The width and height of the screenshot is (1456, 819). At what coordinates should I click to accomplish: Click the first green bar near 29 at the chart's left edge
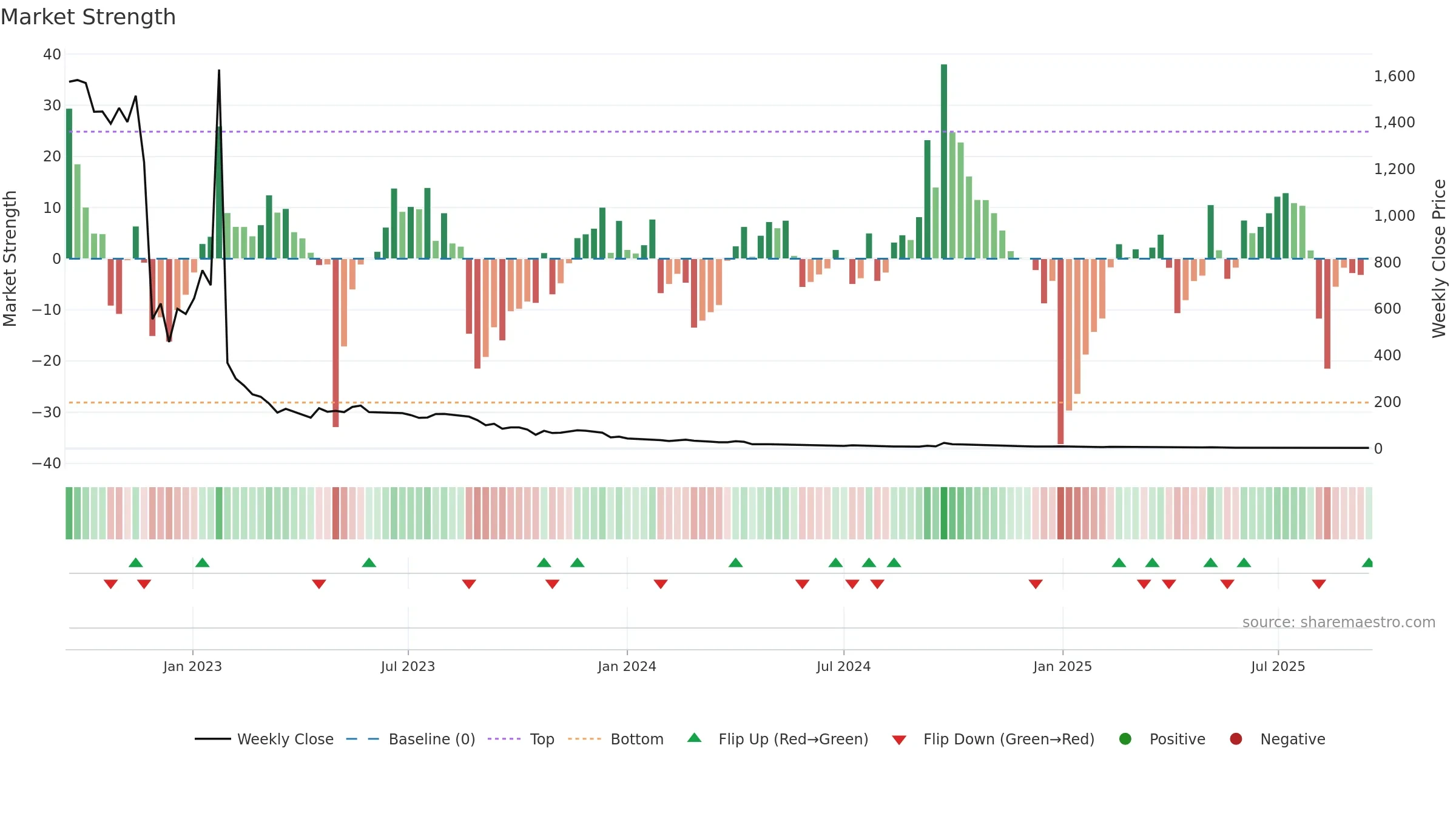point(69,184)
